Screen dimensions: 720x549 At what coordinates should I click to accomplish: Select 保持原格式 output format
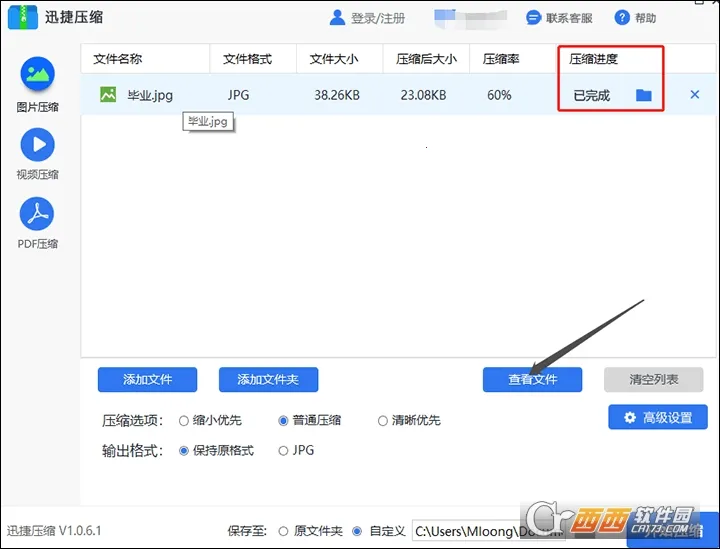click(x=184, y=451)
